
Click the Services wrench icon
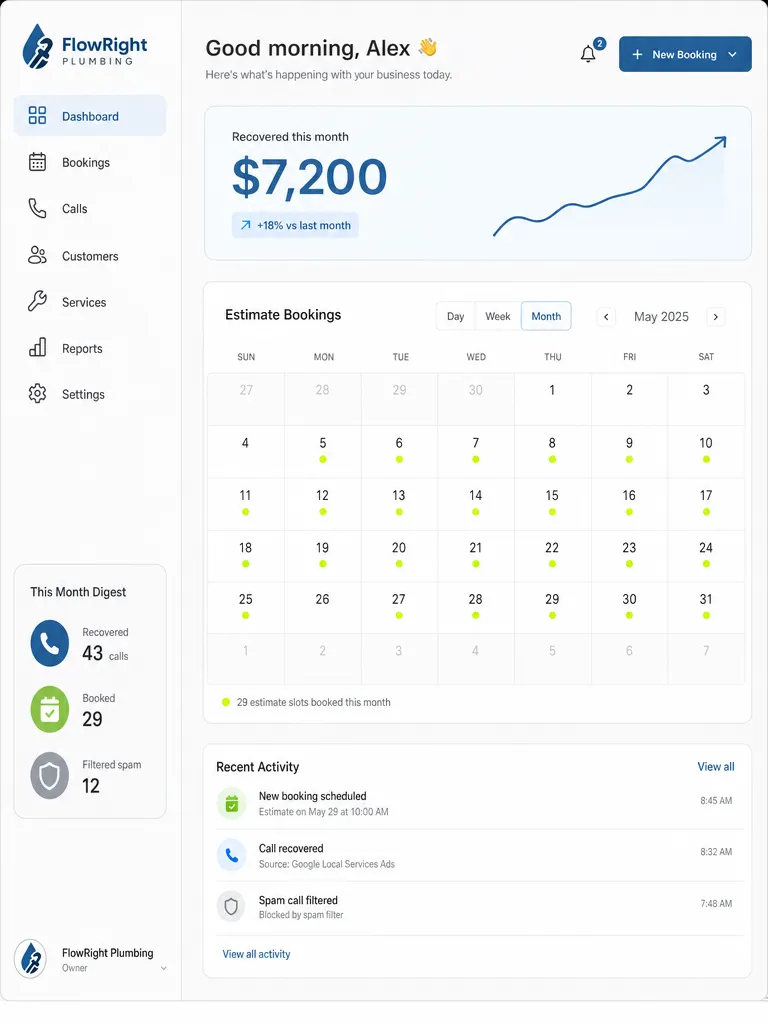[x=37, y=301]
